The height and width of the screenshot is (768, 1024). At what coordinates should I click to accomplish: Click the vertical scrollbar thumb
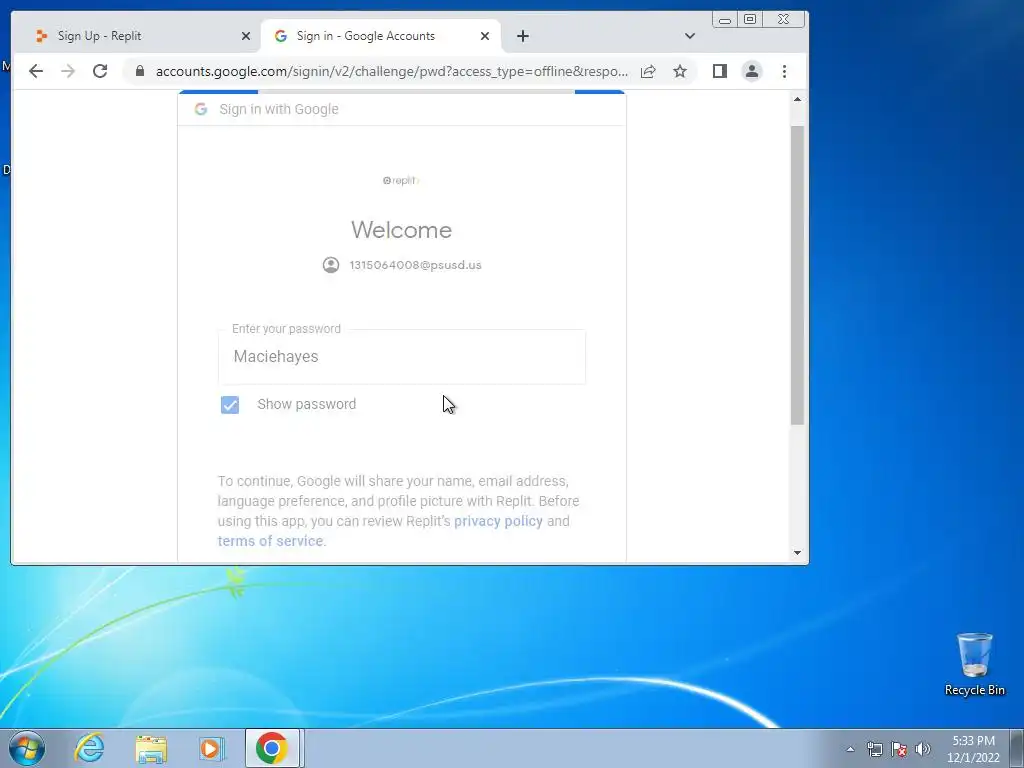point(797,276)
